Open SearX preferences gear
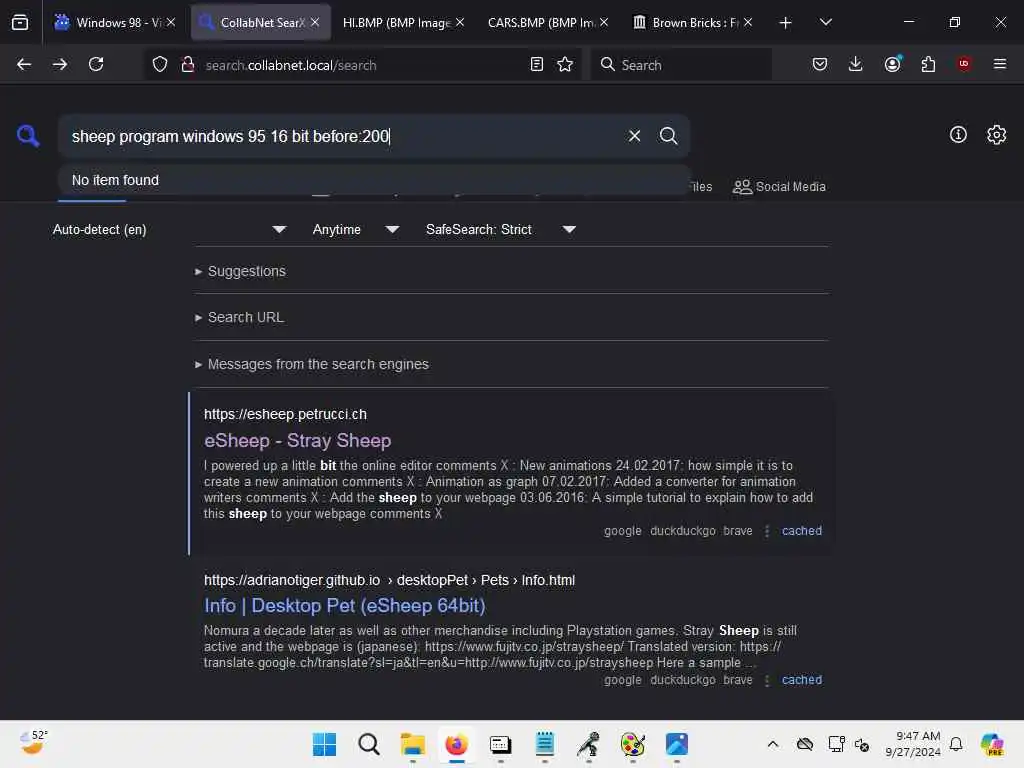 tap(996, 135)
